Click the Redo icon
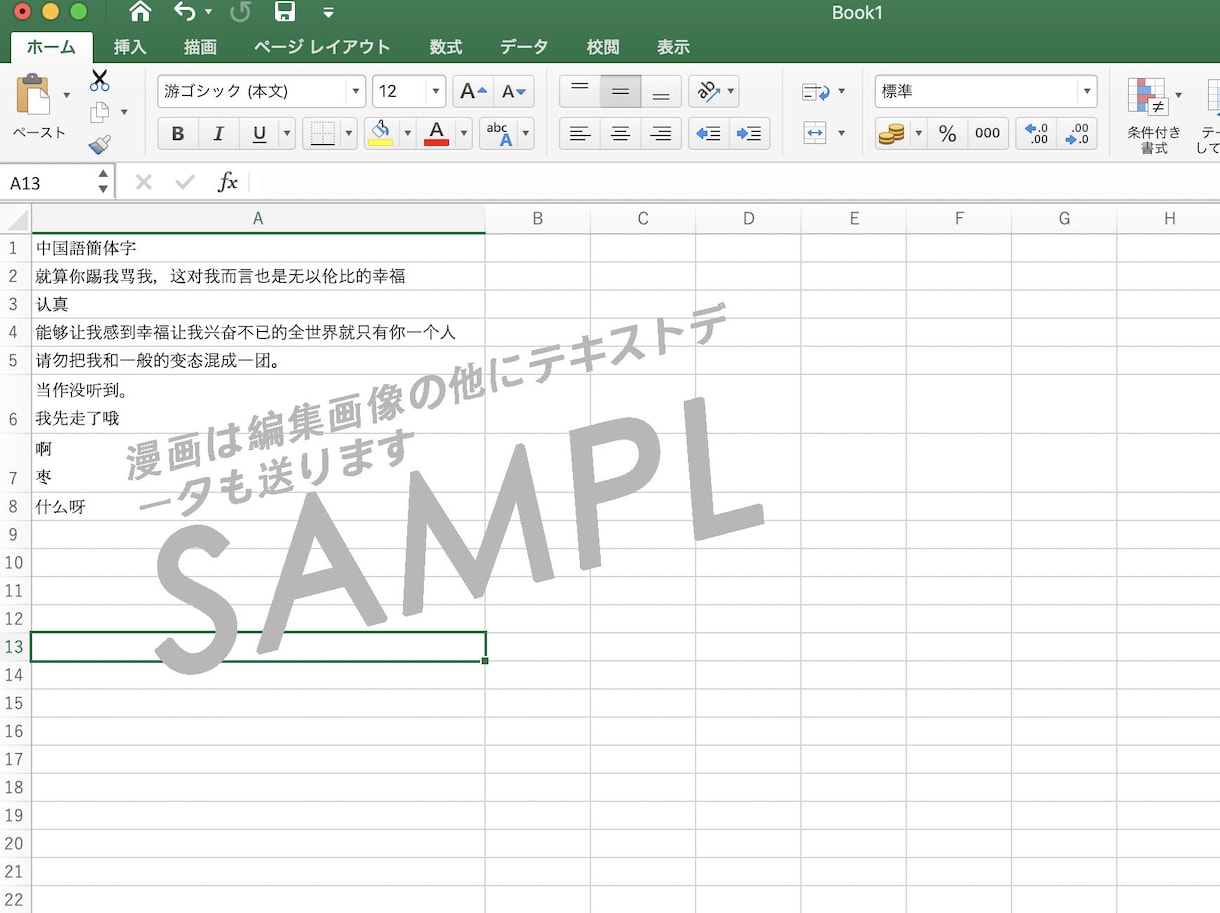Screen dimensions: 1220x913 (x=240, y=12)
